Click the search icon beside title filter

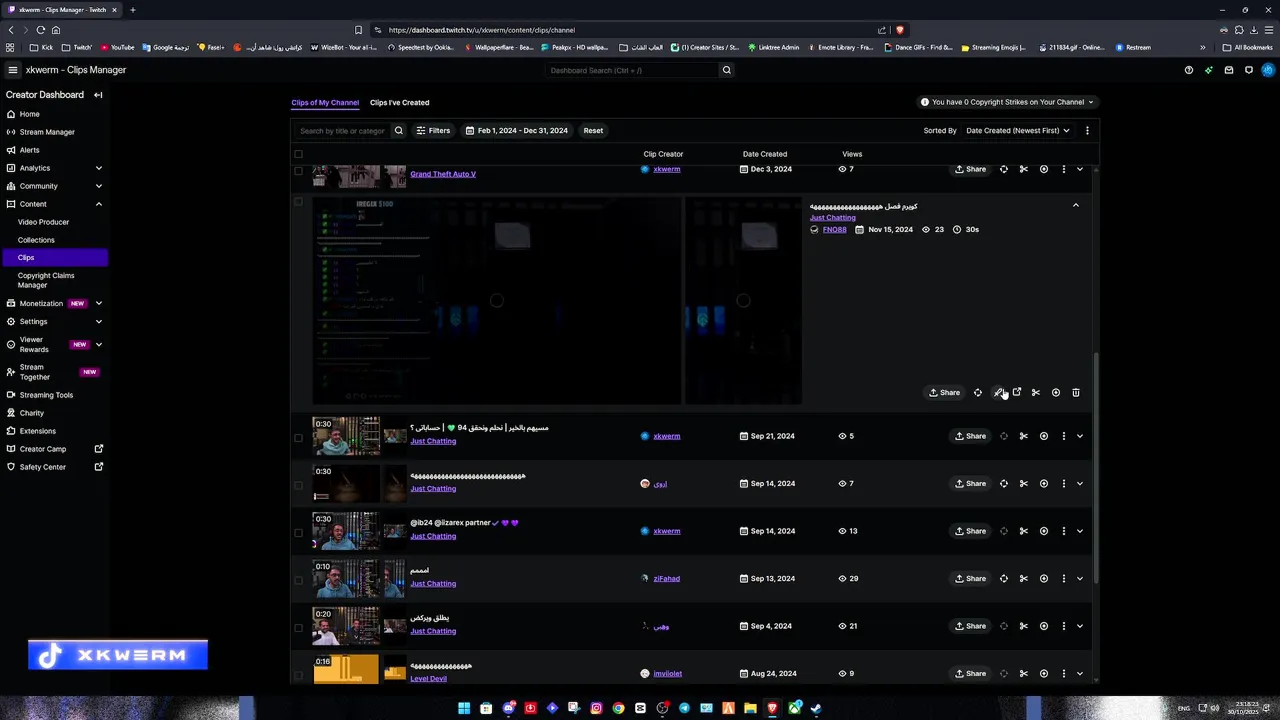tap(398, 131)
